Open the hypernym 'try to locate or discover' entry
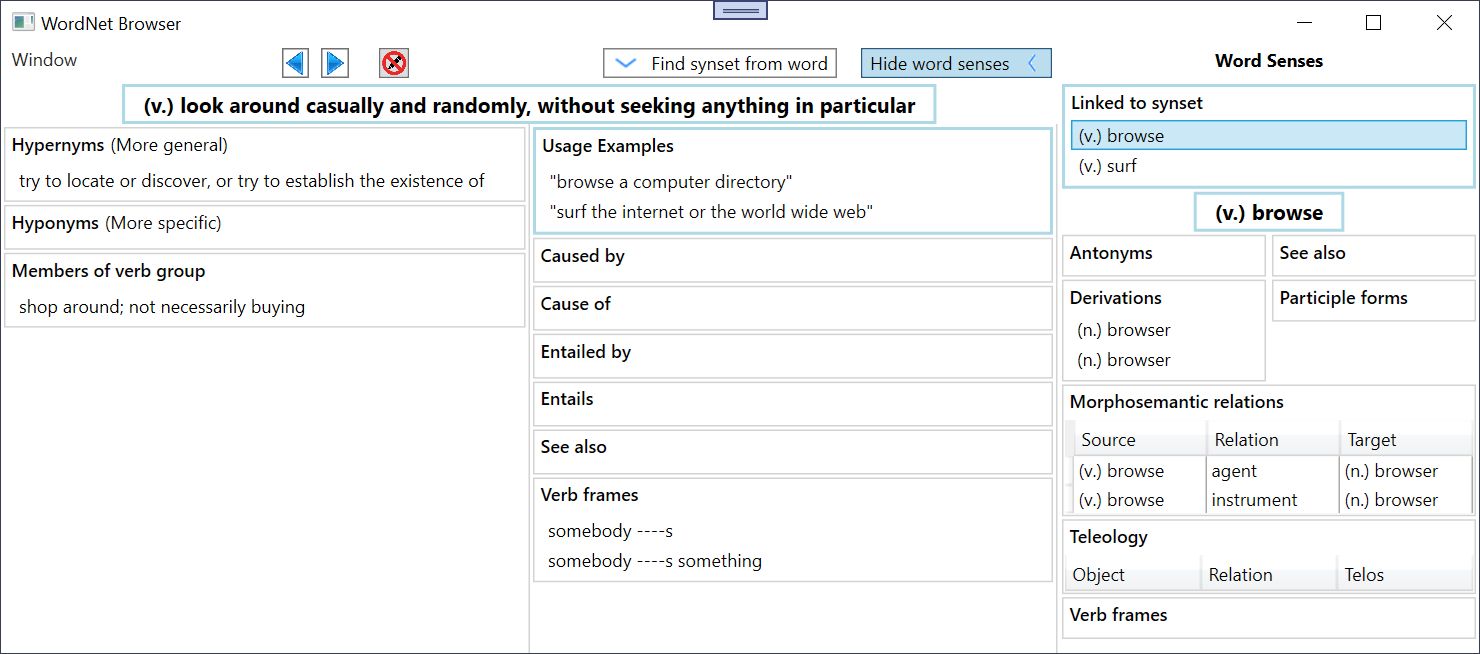The image size is (1480, 654). (x=252, y=181)
